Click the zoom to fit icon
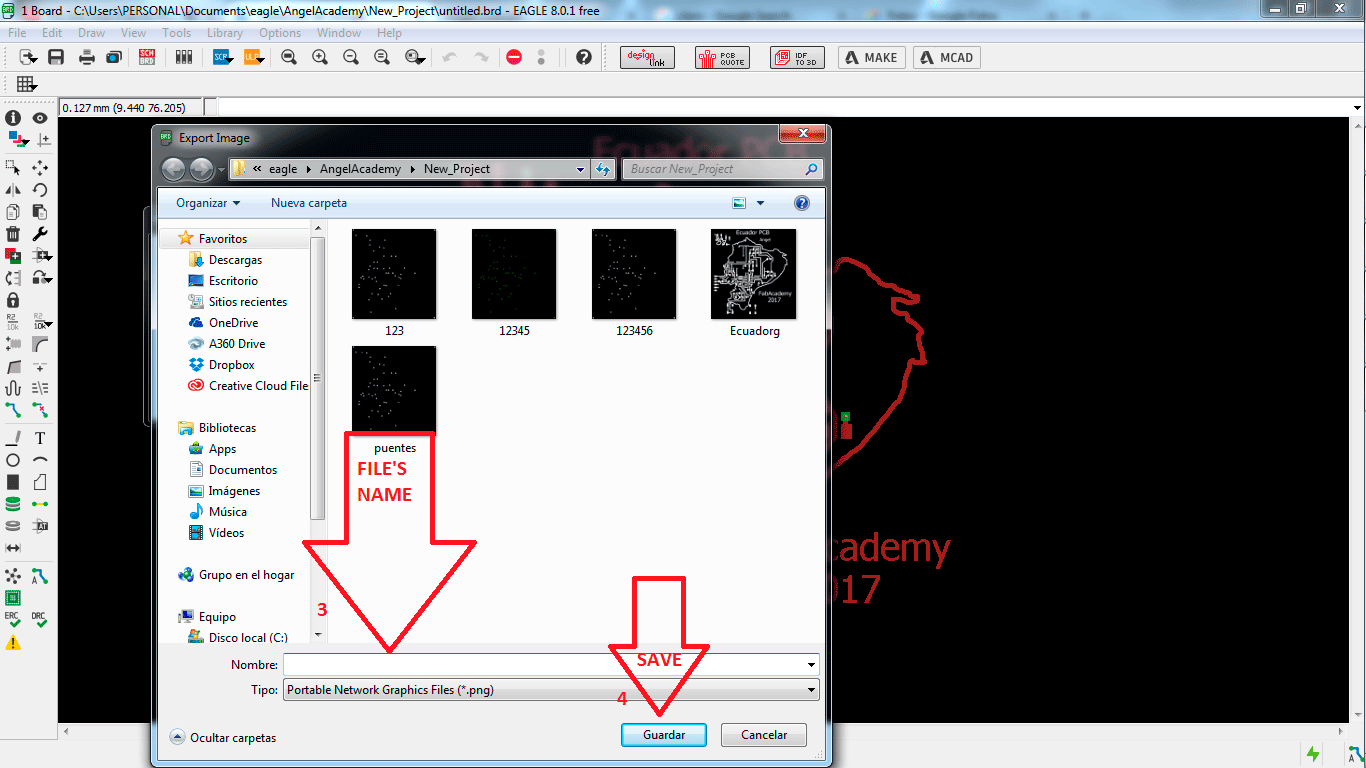 pyautogui.click(x=289, y=57)
